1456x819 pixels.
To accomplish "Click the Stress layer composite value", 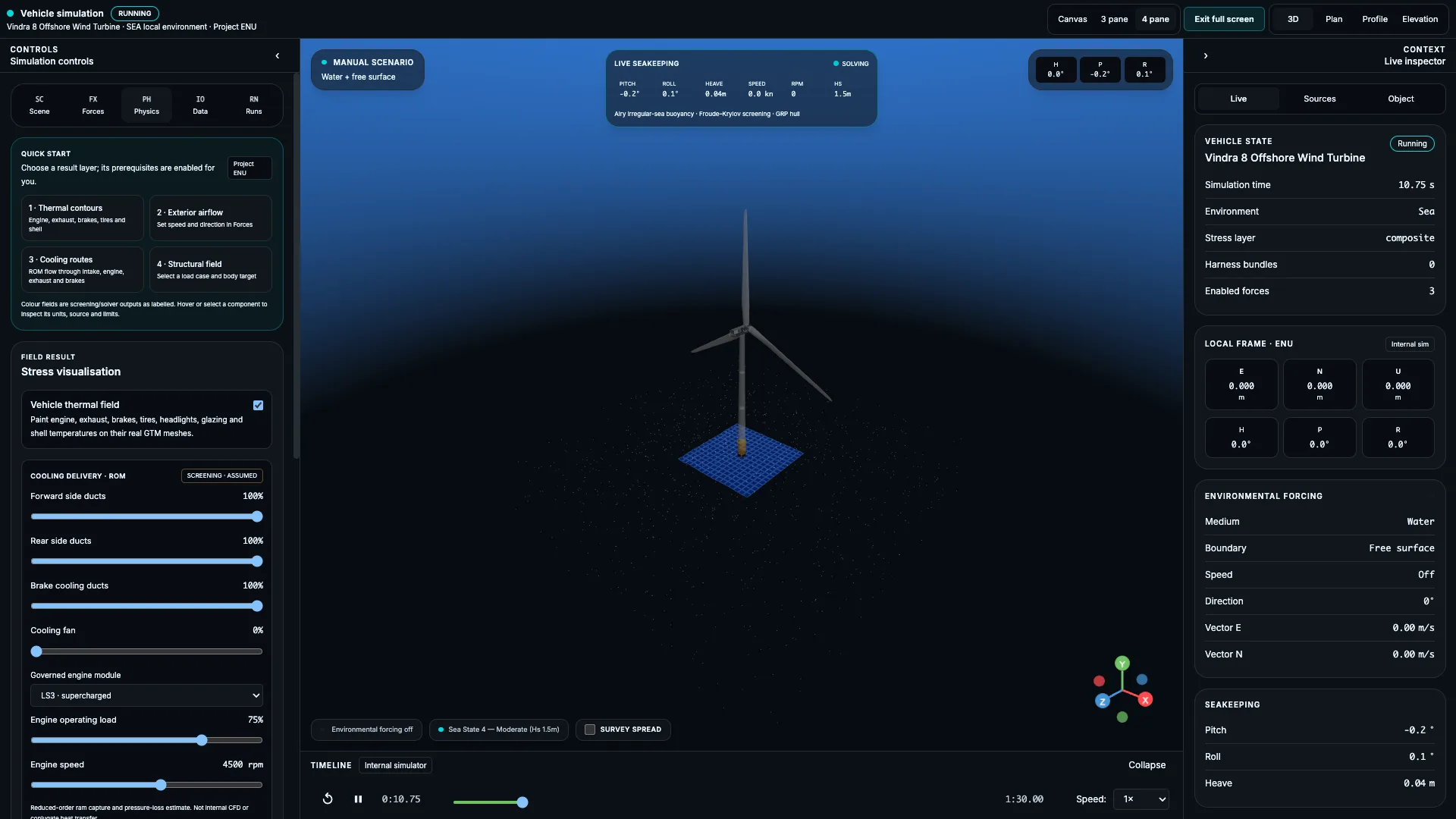I will coord(1410,238).
